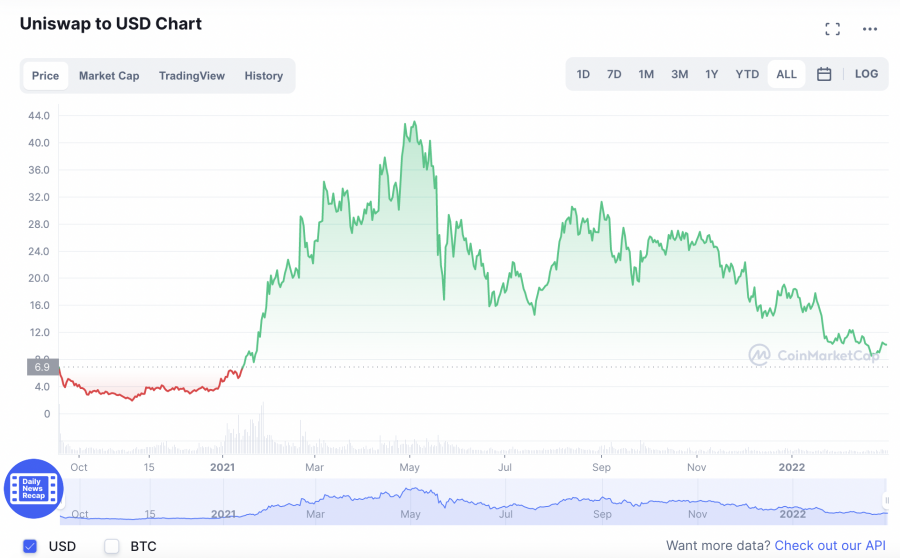Open the calendar date range picker

pyautogui.click(x=824, y=74)
